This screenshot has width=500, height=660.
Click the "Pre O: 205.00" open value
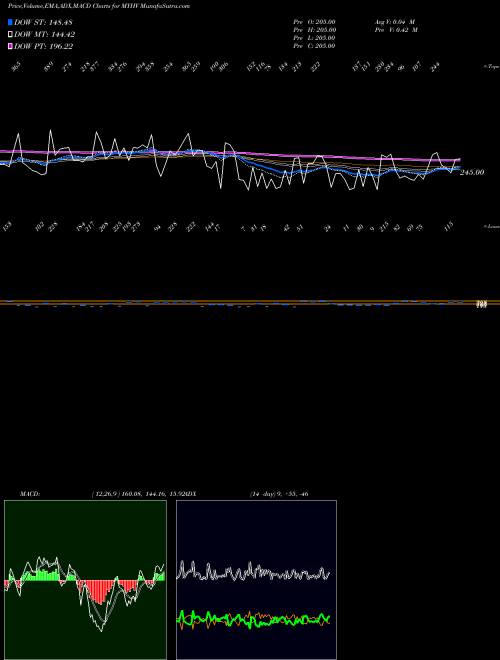click(x=314, y=22)
